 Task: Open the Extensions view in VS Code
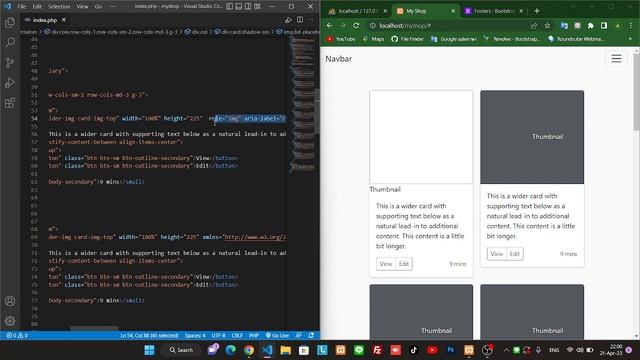point(10,102)
